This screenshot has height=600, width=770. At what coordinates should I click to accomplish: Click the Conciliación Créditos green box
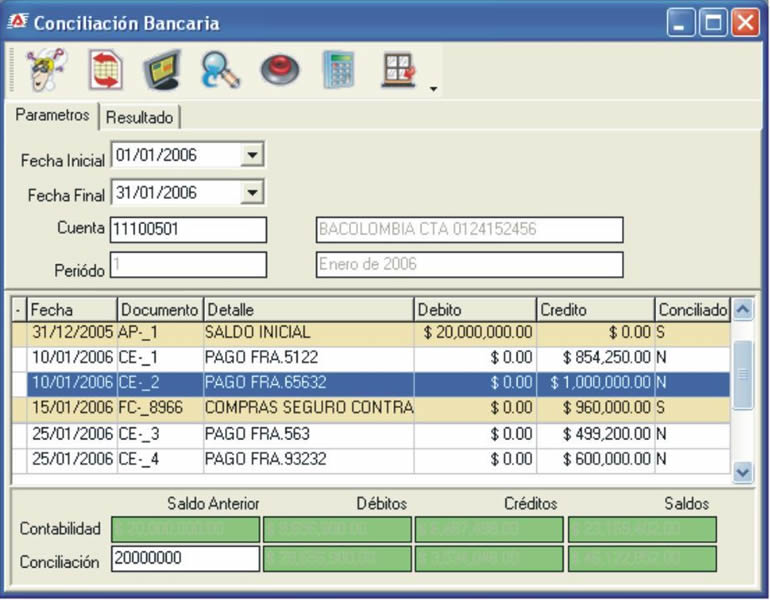[489, 559]
